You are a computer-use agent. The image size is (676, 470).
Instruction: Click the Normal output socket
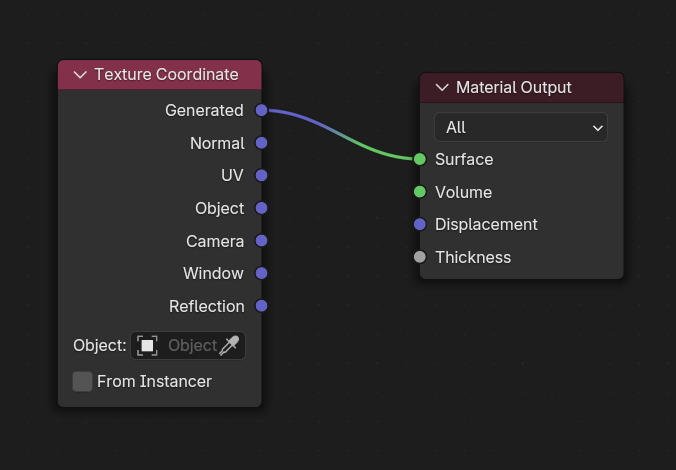pos(261,143)
